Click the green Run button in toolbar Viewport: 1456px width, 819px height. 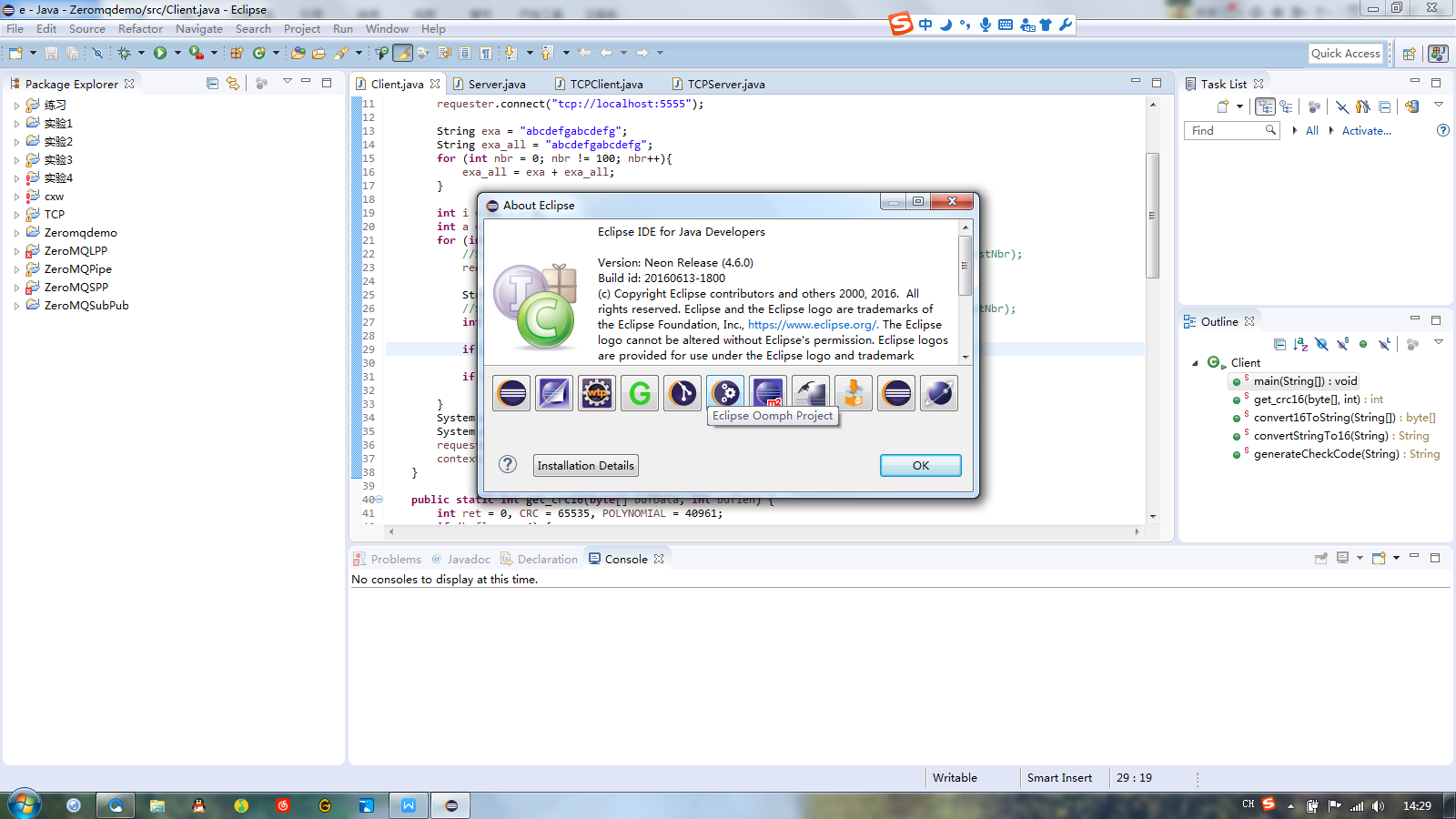(160, 54)
